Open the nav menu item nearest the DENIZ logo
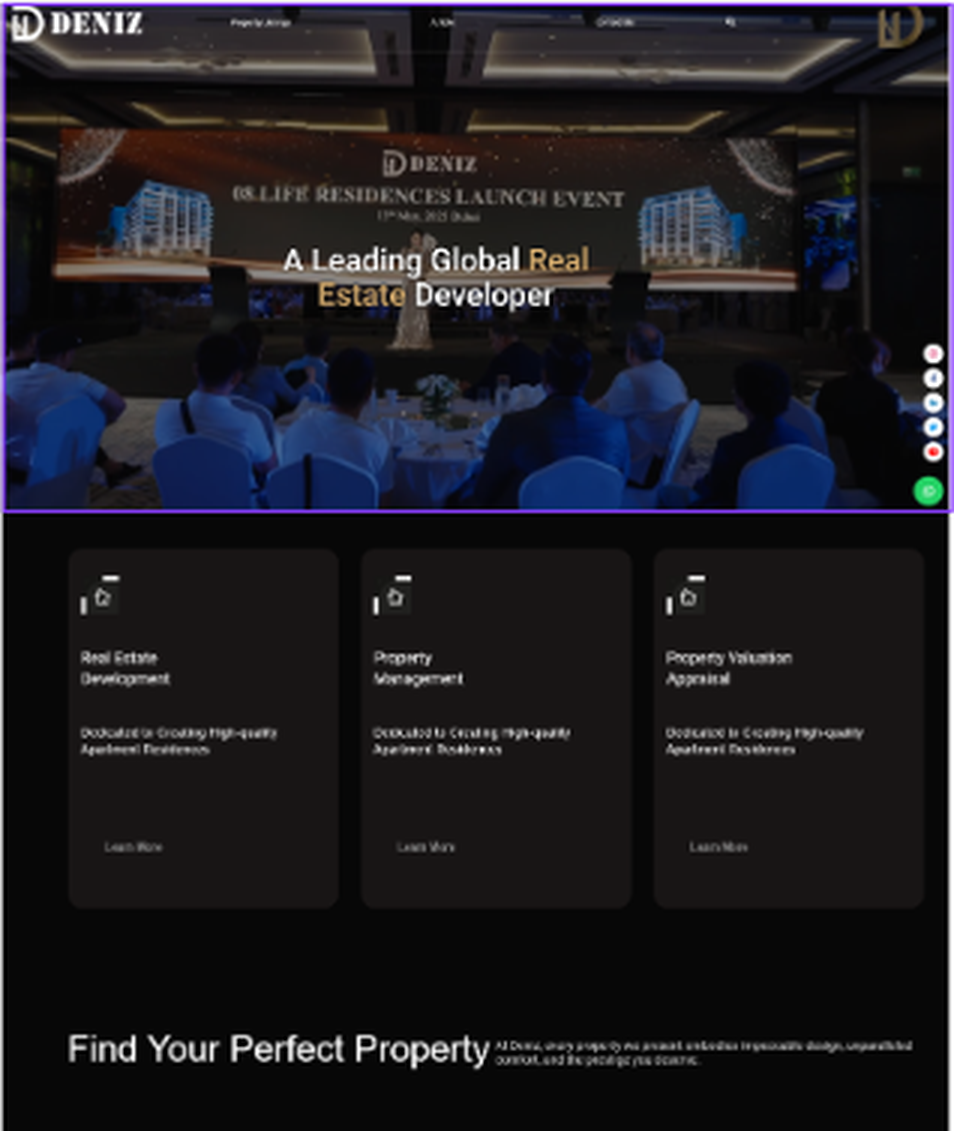The image size is (954, 1131). (260, 22)
